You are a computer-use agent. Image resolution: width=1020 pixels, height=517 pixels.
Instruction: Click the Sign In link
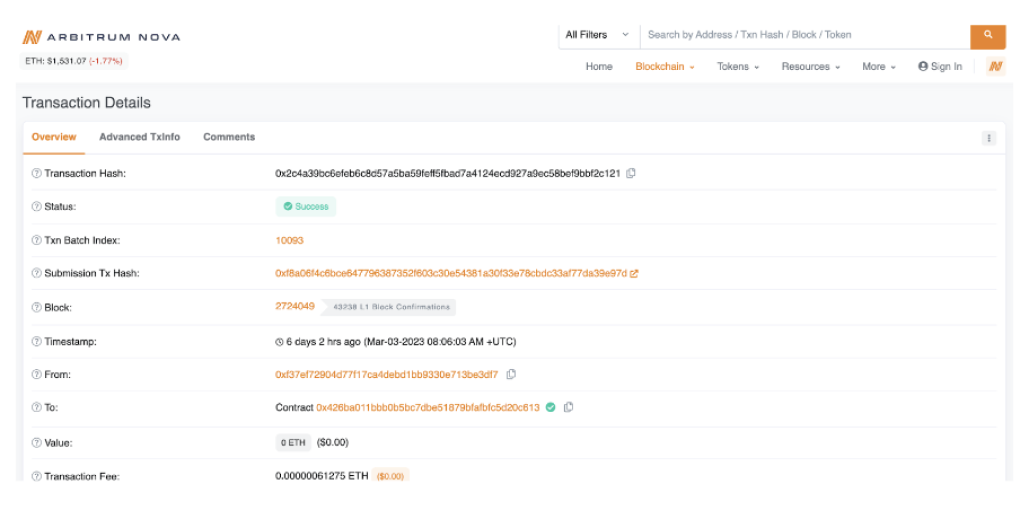click(940, 67)
